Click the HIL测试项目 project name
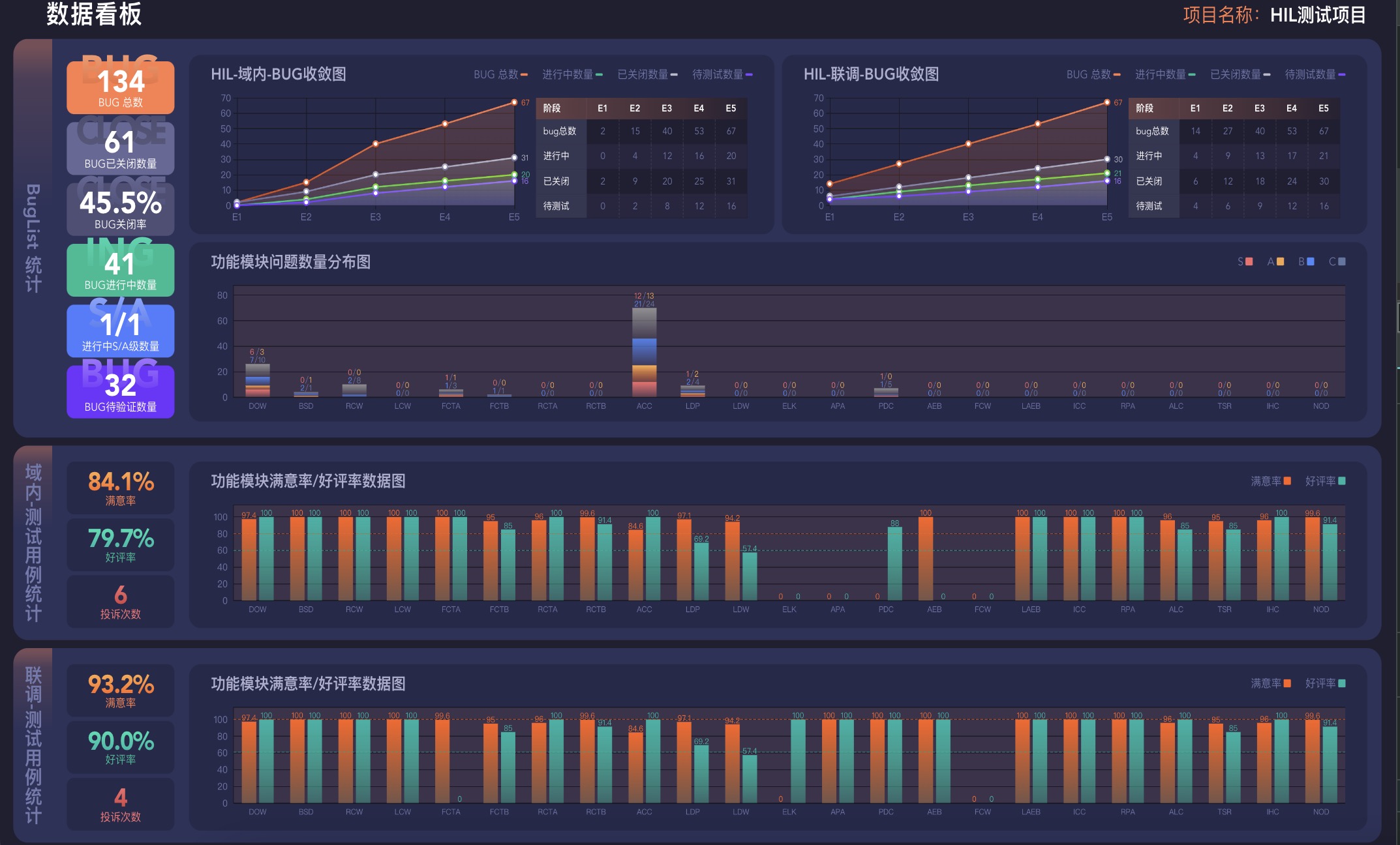This screenshot has width=1400, height=845. [1318, 15]
